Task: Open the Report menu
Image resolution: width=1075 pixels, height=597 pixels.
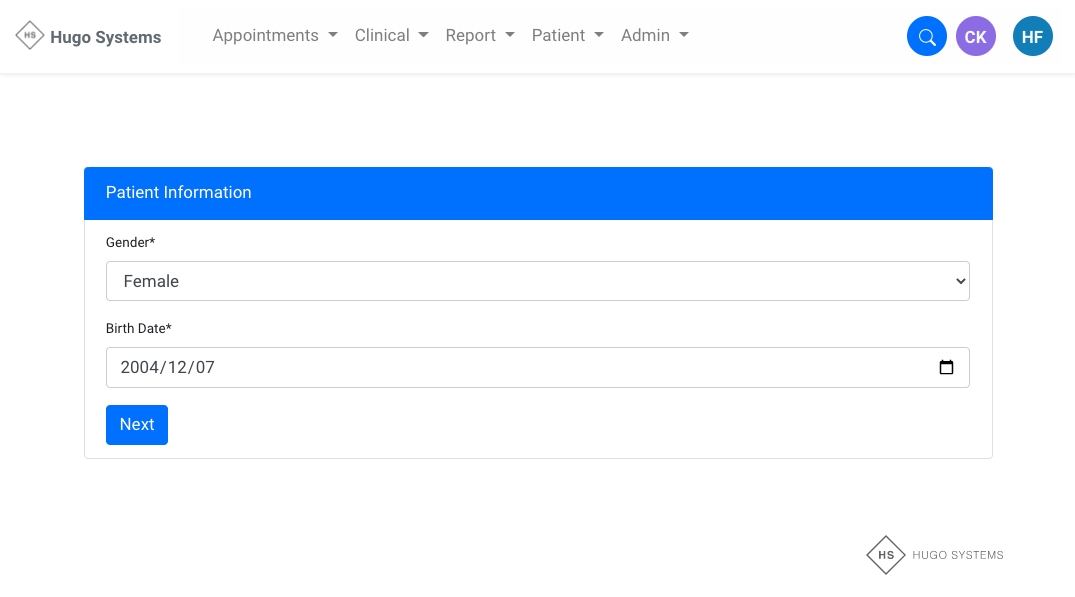Action: [x=480, y=35]
